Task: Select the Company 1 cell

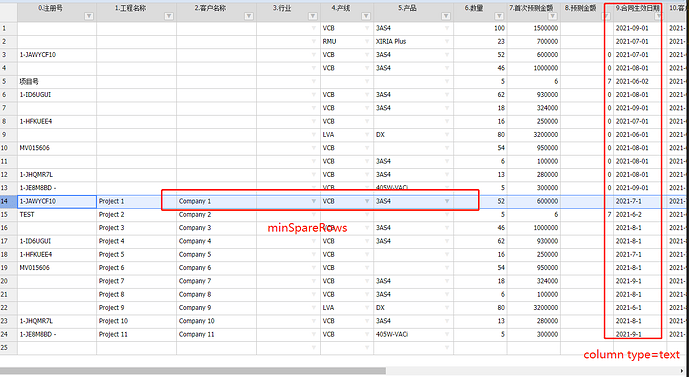Action: [217, 201]
